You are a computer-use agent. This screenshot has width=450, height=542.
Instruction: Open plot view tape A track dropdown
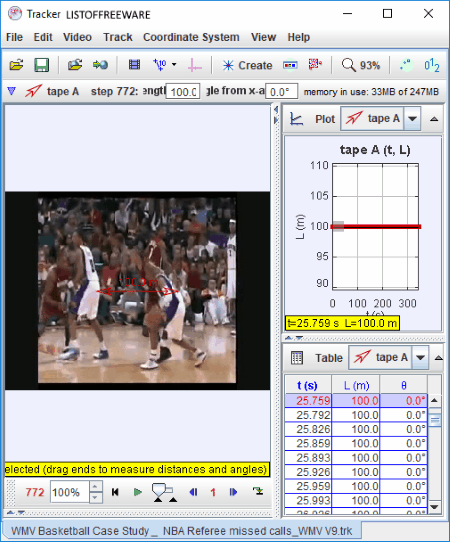click(x=412, y=119)
